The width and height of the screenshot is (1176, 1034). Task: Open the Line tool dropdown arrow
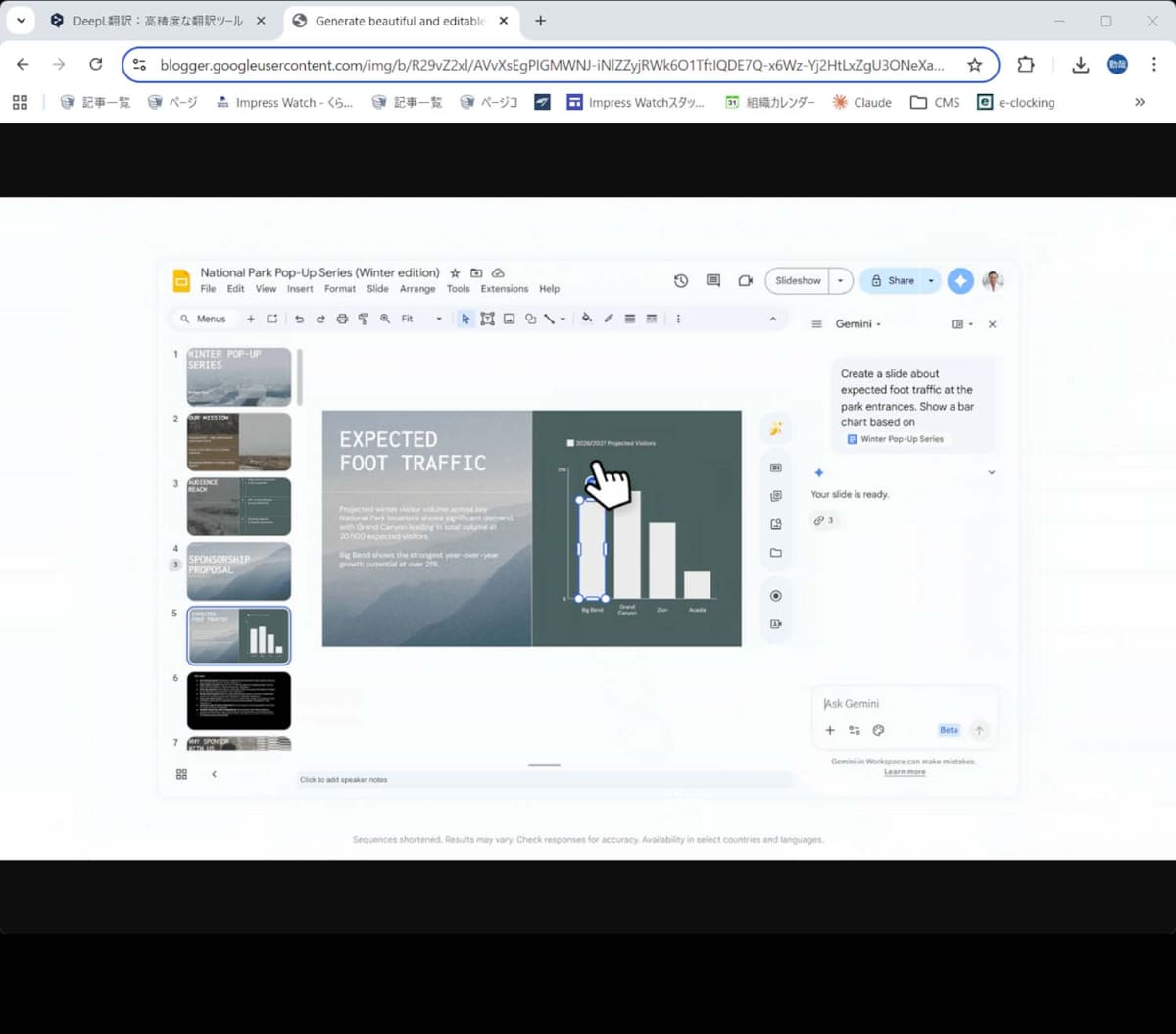tap(563, 319)
